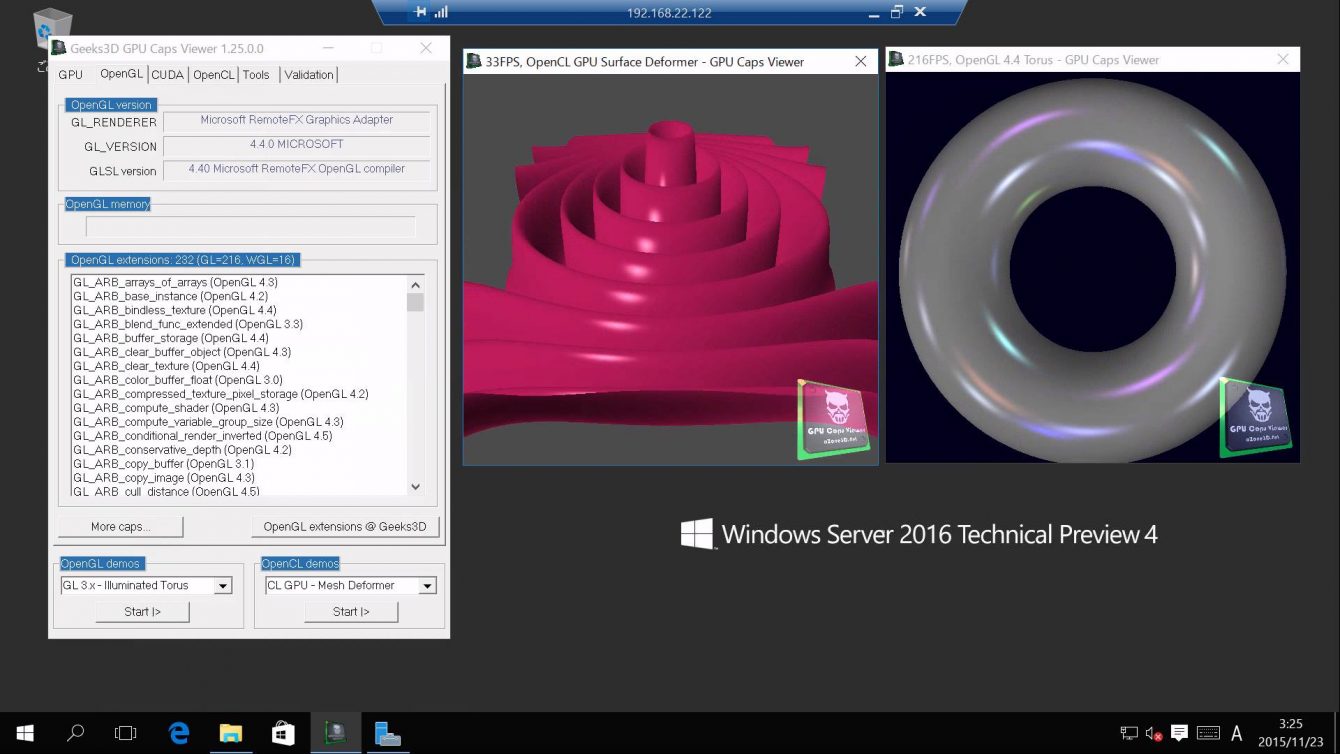This screenshot has width=1340, height=754.
Task: Switch to Validation tab
Action: coord(309,75)
